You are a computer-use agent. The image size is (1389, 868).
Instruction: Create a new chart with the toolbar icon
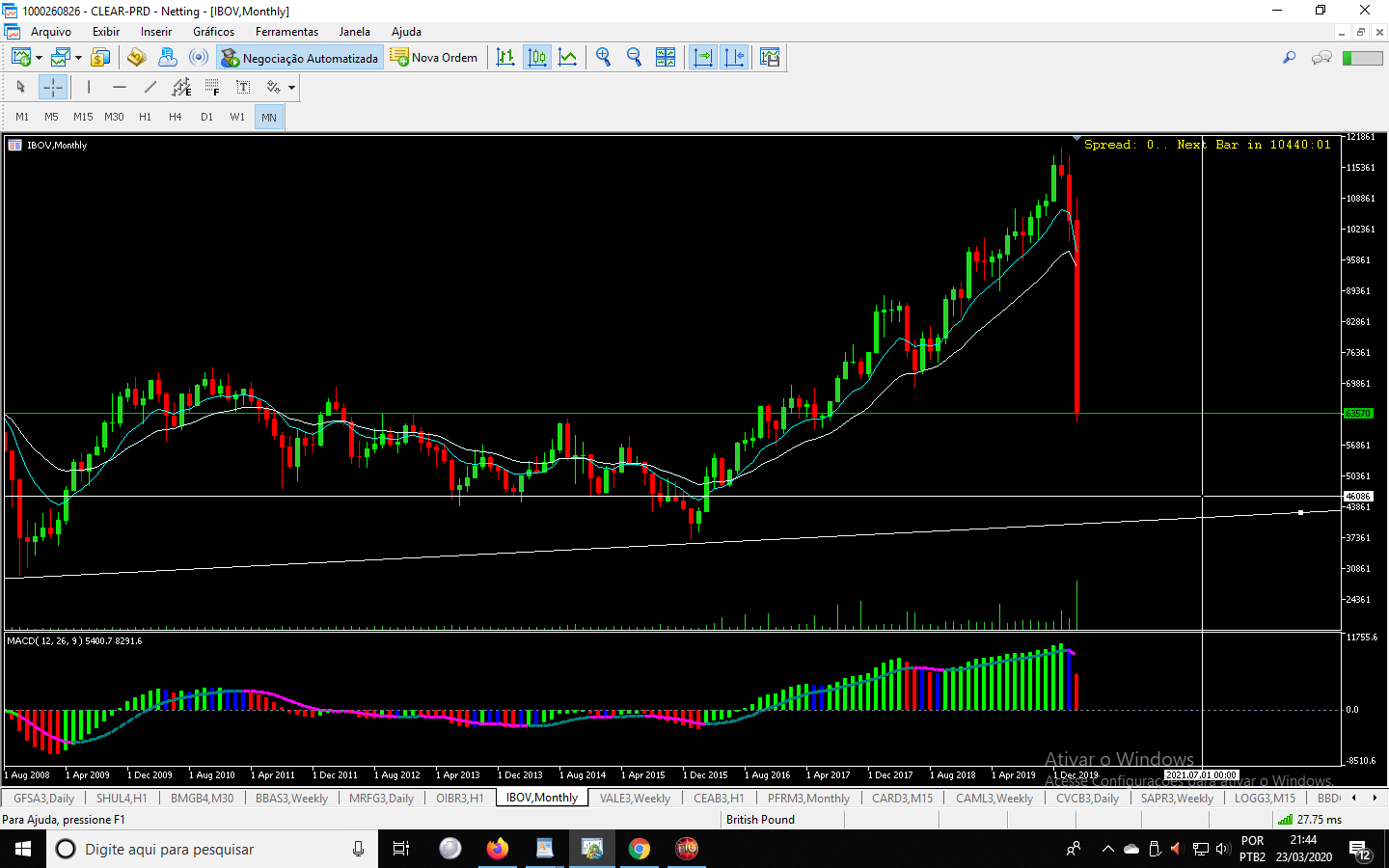20,58
